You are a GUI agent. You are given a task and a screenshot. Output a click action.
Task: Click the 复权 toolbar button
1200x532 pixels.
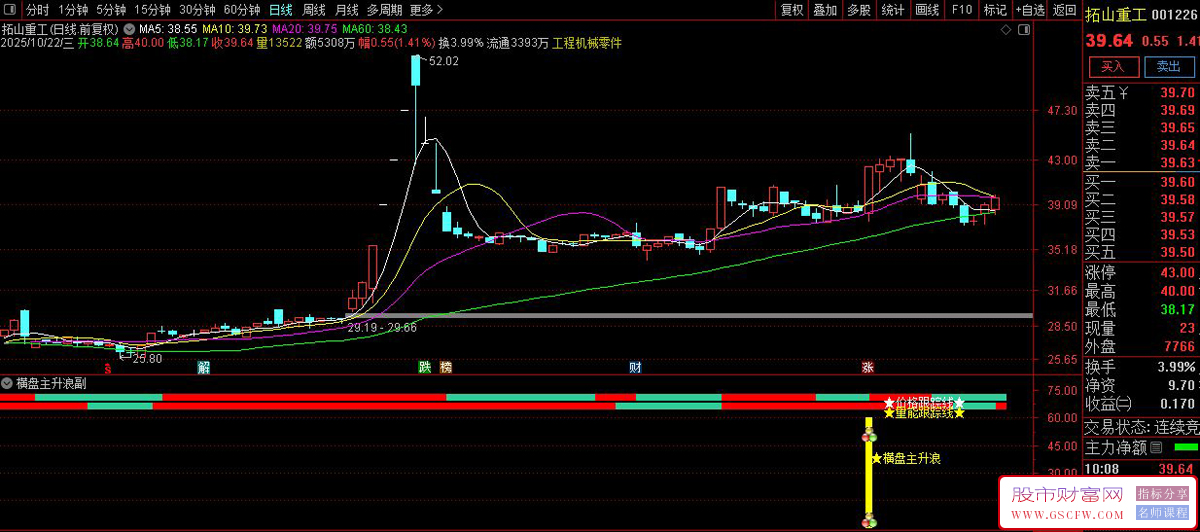[792, 10]
